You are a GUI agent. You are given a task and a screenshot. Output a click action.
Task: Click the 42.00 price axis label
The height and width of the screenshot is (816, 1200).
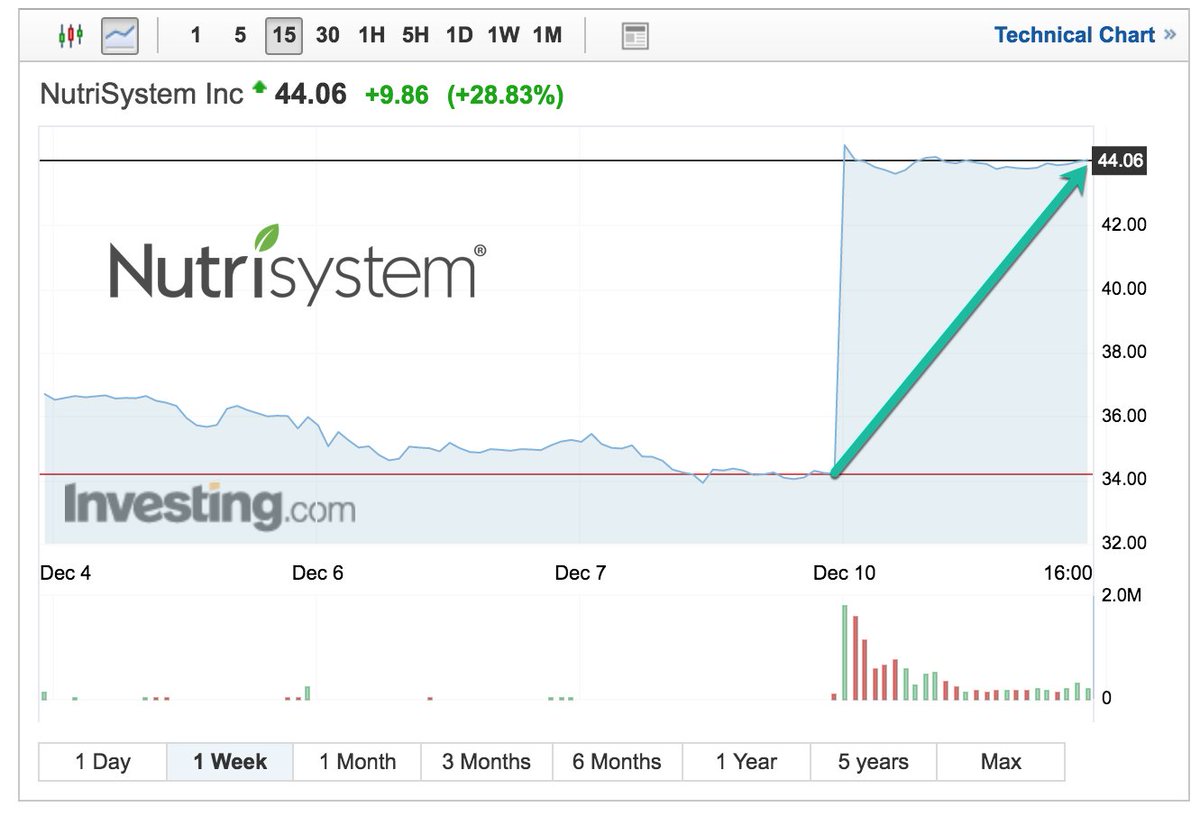coord(1123,225)
